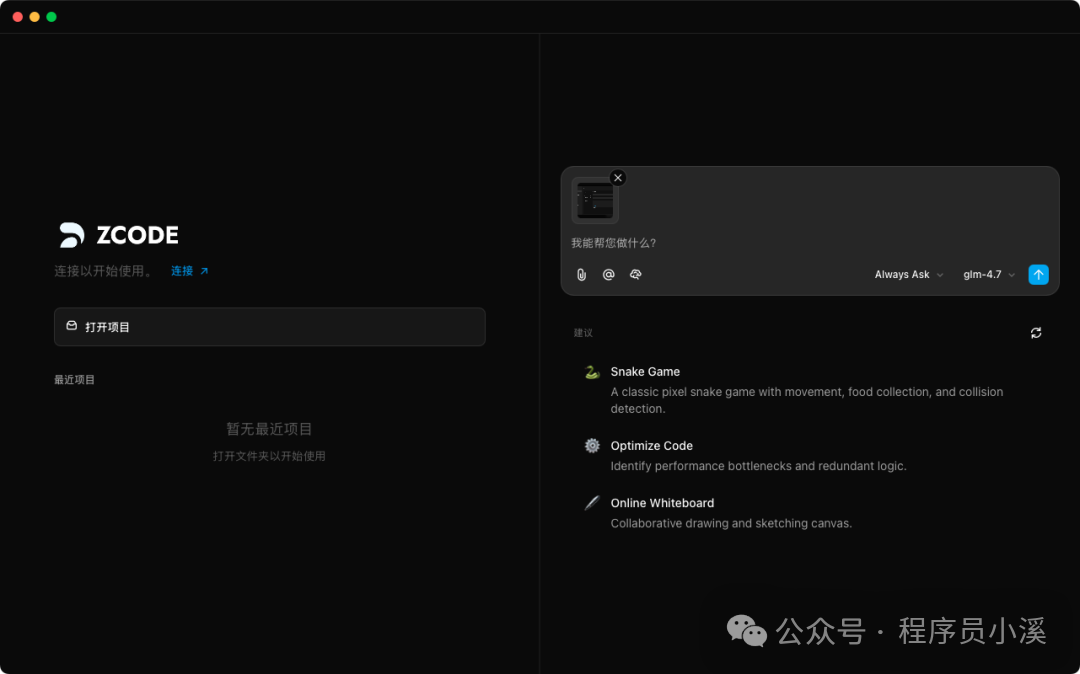Click the 最近项目 heading
This screenshot has height=674, width=1080.
[x=74, y=380]
